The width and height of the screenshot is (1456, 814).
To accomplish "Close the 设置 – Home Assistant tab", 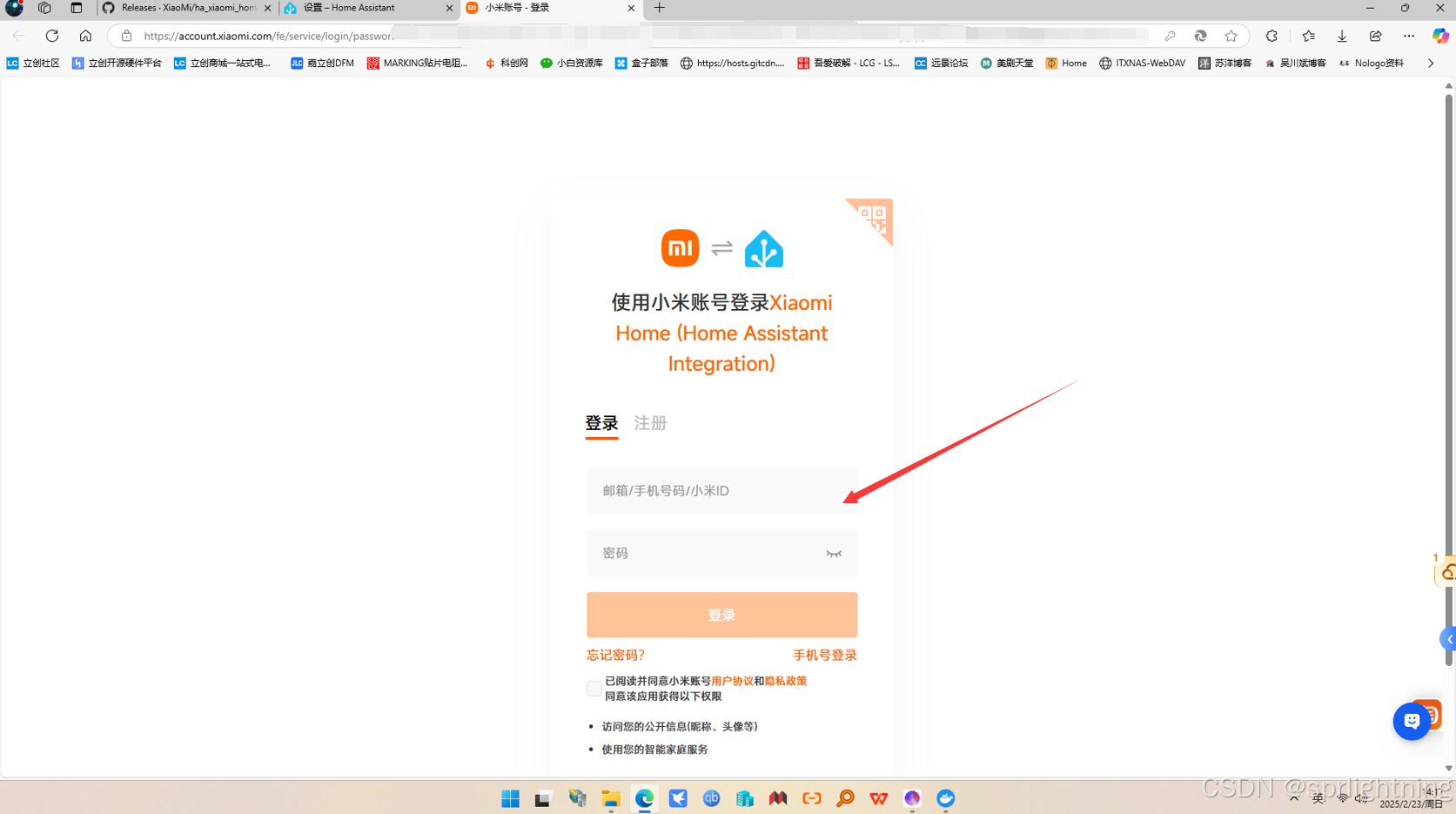I will pyautogui.click(x=449, y=8).
